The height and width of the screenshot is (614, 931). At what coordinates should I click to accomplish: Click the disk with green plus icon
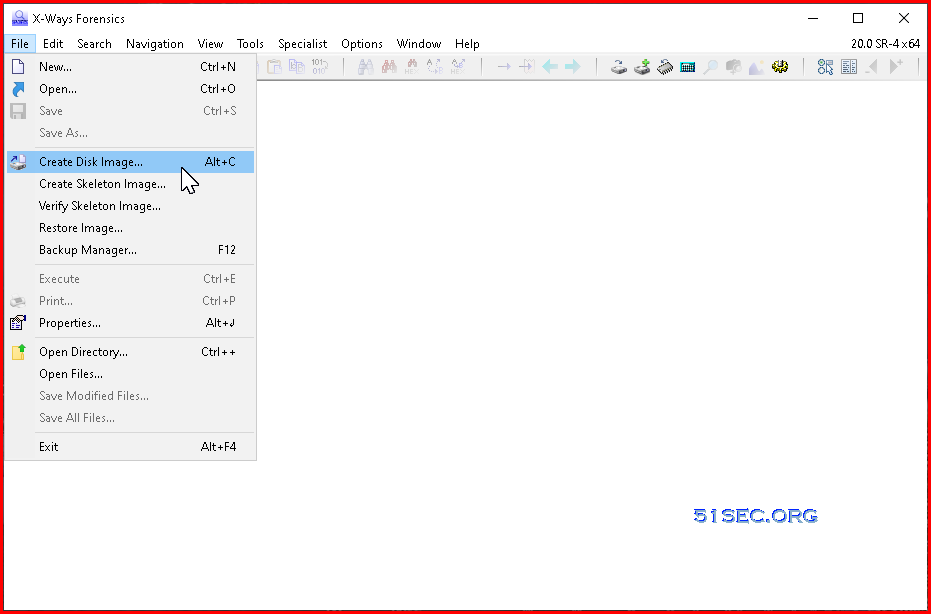pyautogui.click(x=642, y=67)
